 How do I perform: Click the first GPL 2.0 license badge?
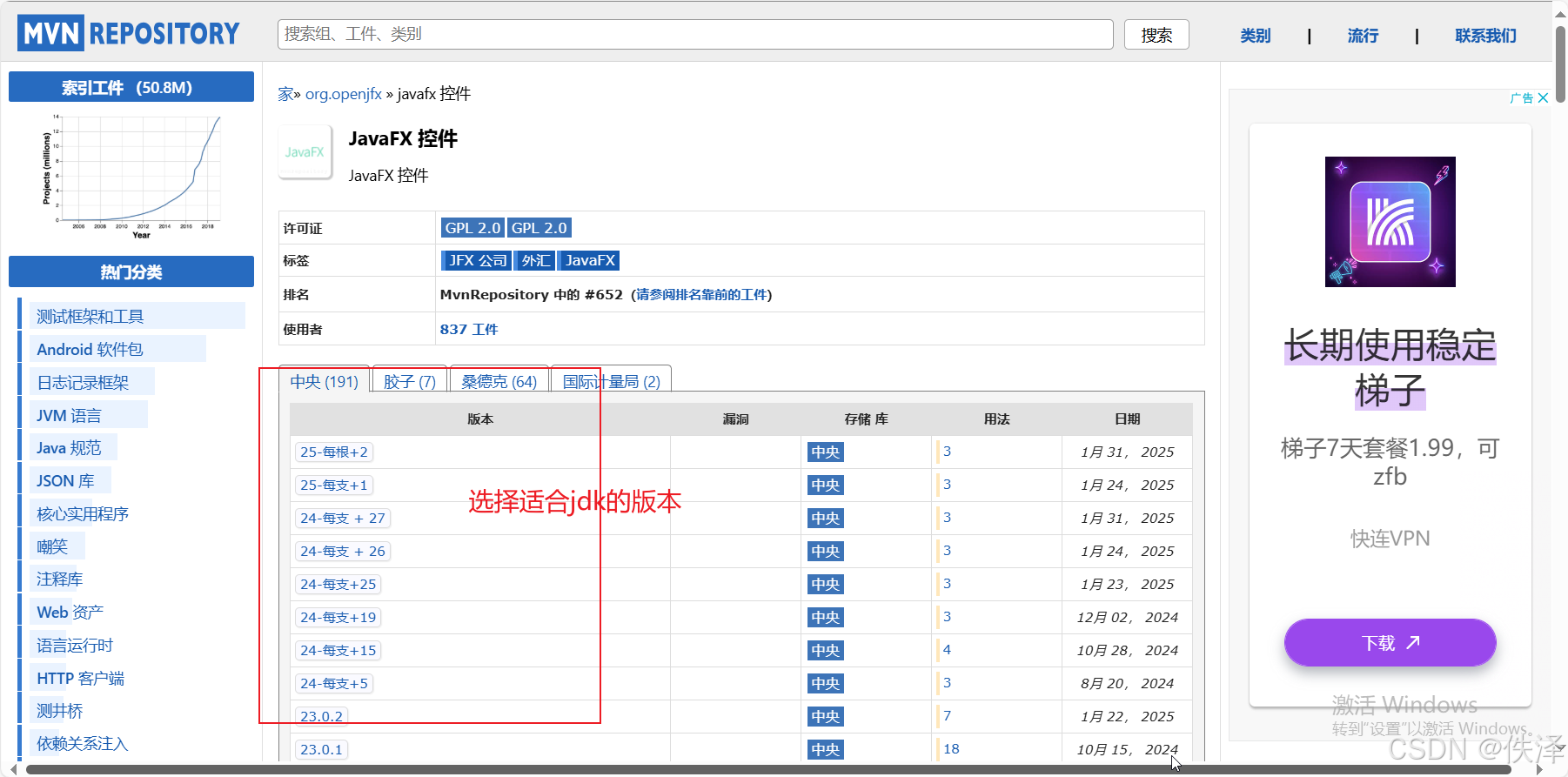(x=472, y=228)
